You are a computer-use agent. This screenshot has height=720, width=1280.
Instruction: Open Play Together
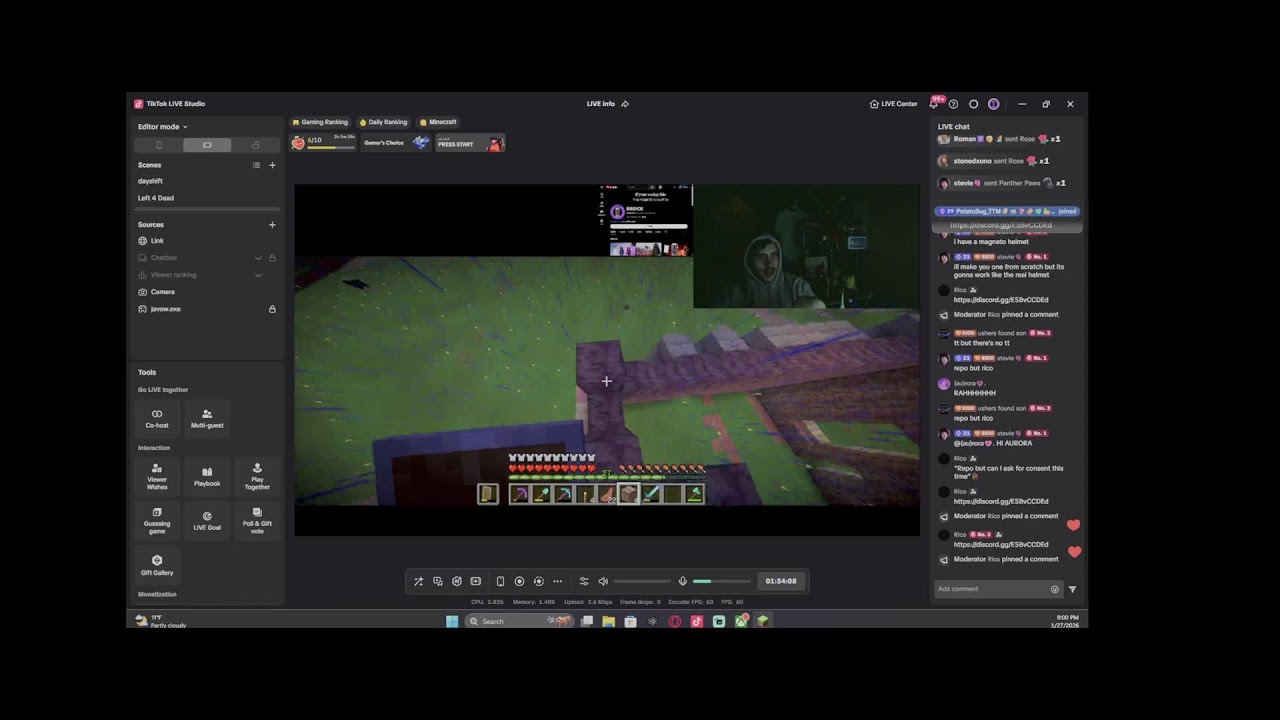click(257, 475)
